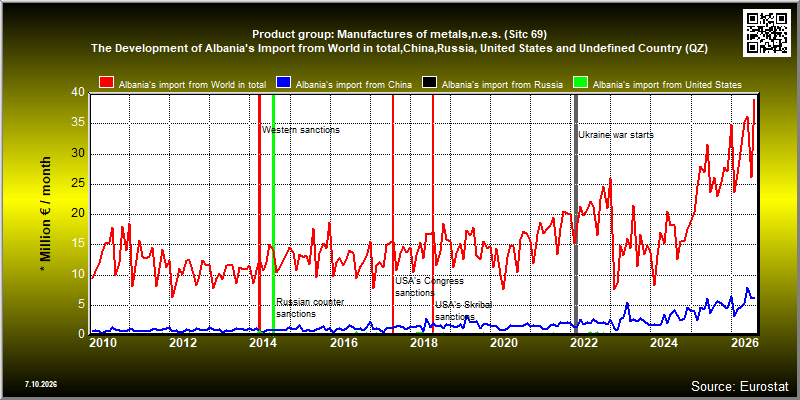Viewport: 800px width, 400px height.
Task: Click the date stamp 7.10.2026
Action: coord(41,384)
